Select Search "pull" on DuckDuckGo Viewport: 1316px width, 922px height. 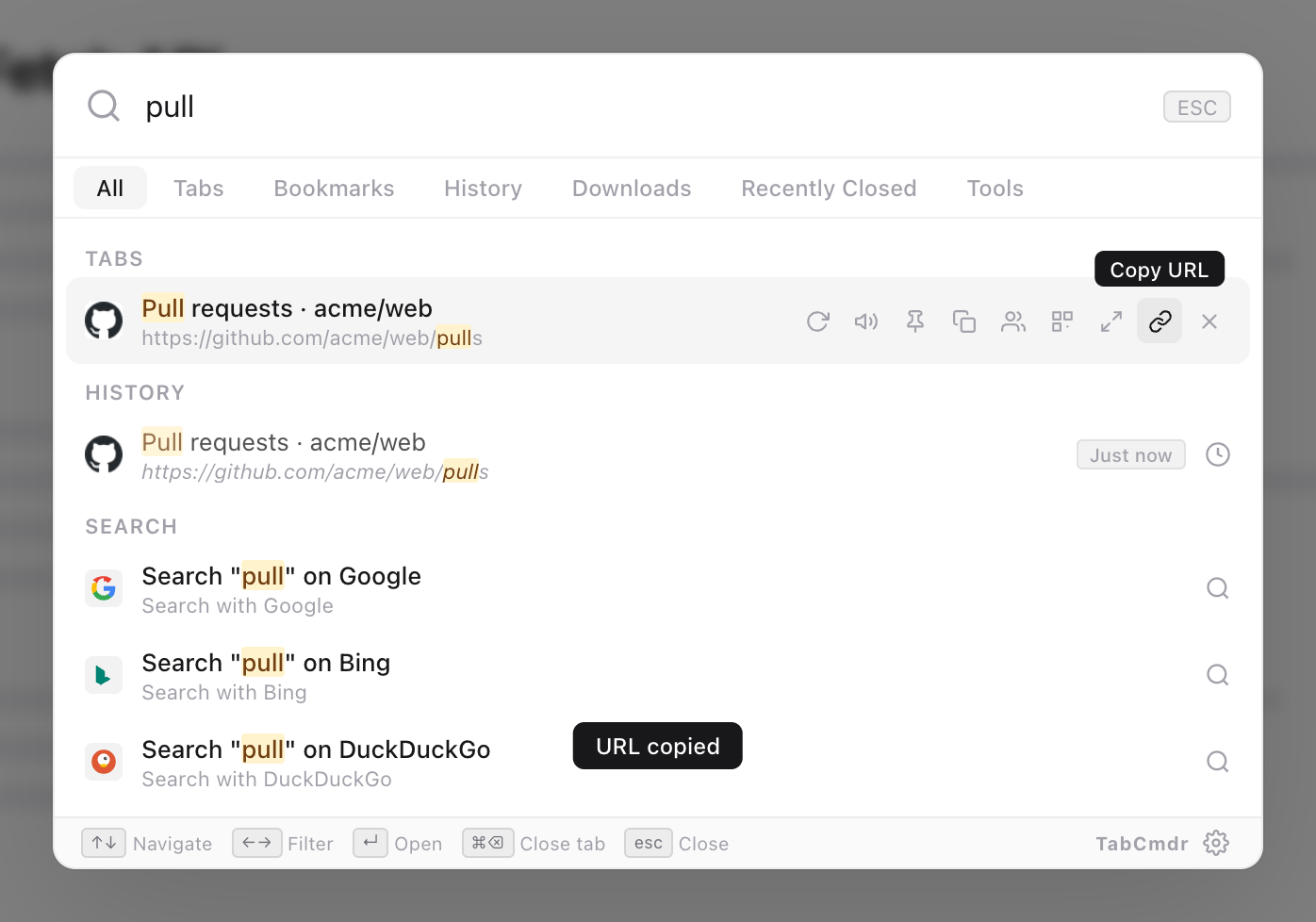[658, 763]
